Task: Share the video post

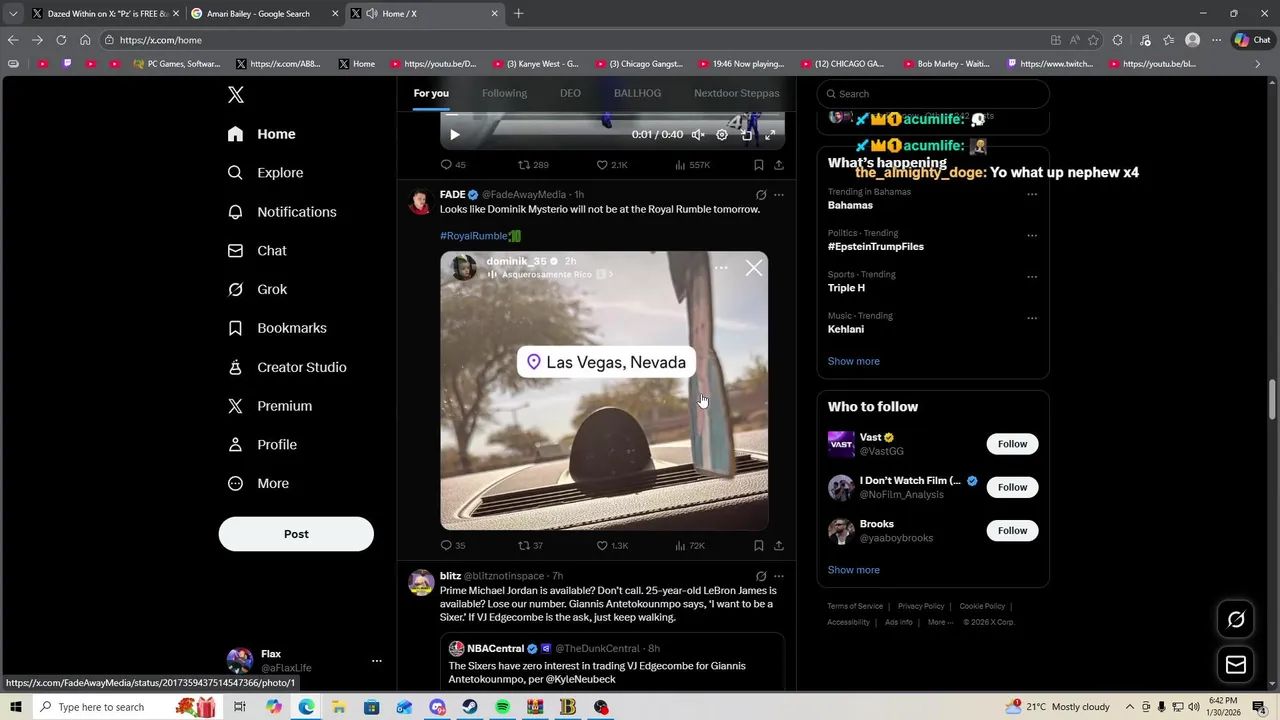Action: click(x=779, y=165)
